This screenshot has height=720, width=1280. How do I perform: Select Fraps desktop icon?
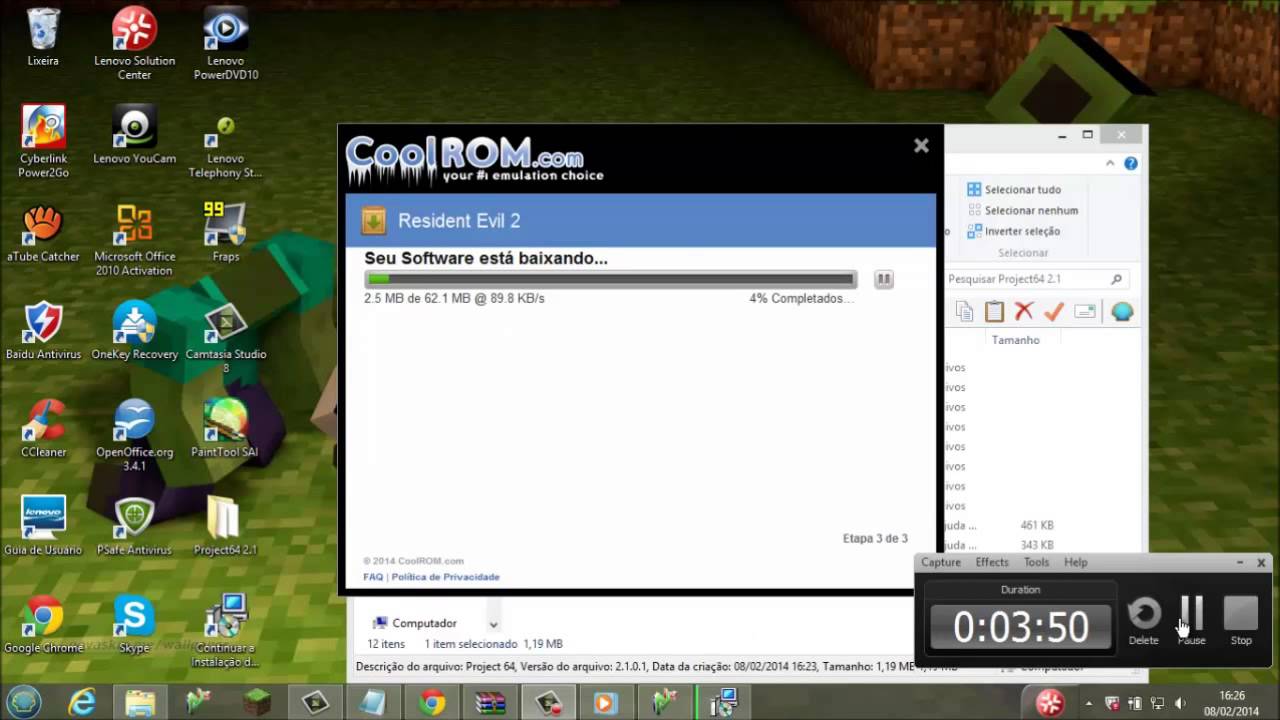coord(226,233)
